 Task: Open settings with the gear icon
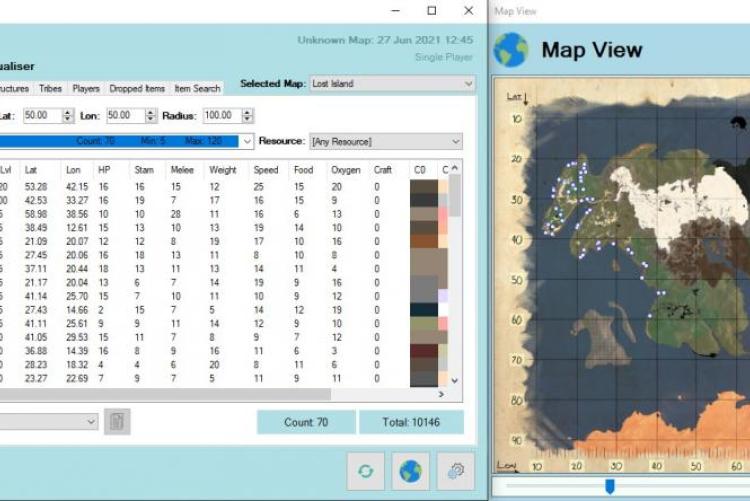pyautogui.click(x=457, y=470)
